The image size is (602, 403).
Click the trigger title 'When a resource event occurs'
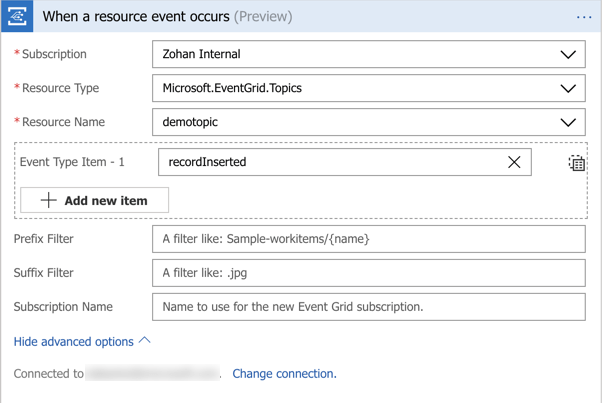pyautogui.click(x=136, y=17)
